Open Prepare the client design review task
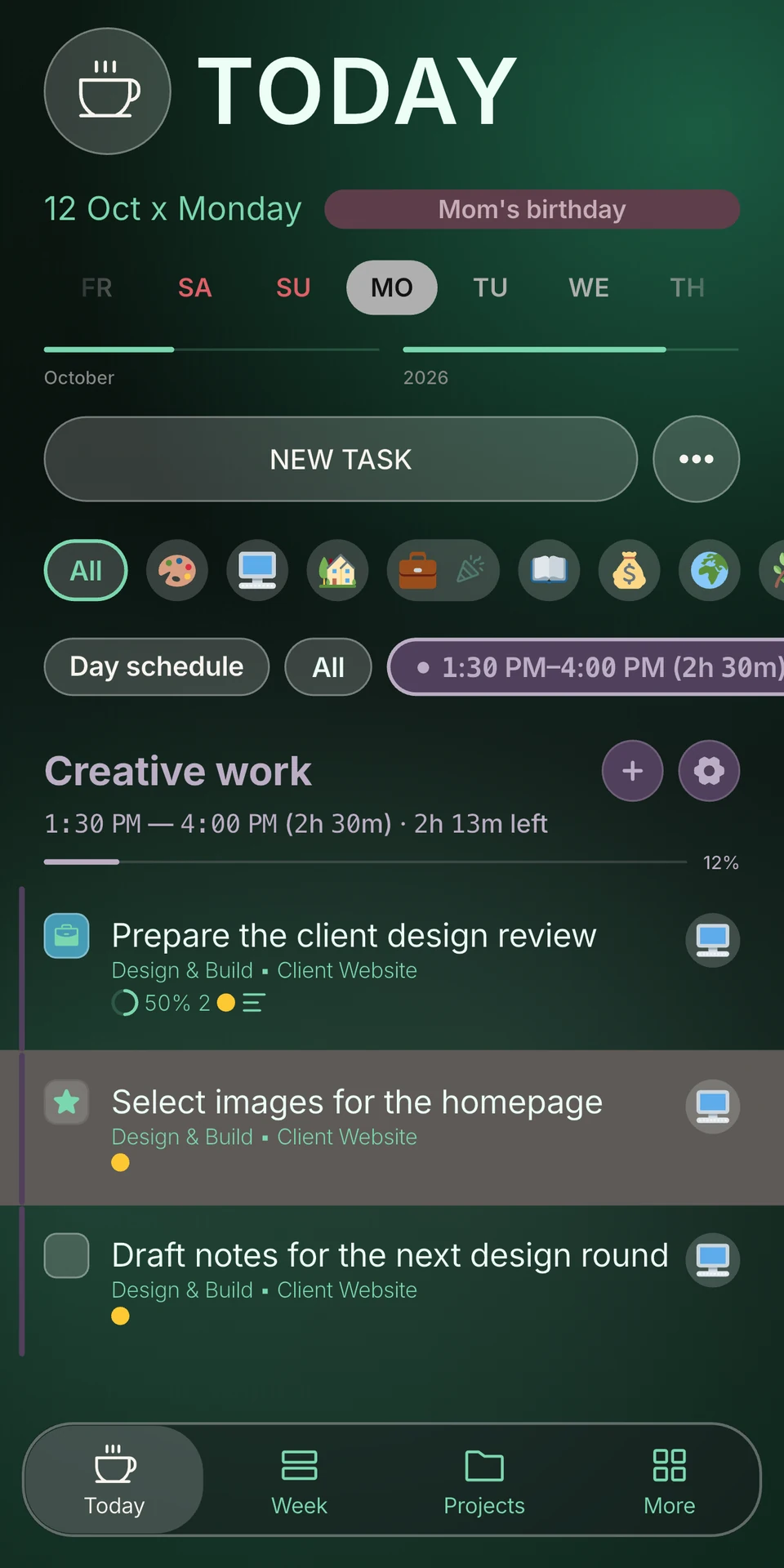Image resolution: width=784 pixels, height=1568 pixels. point(354,936)
